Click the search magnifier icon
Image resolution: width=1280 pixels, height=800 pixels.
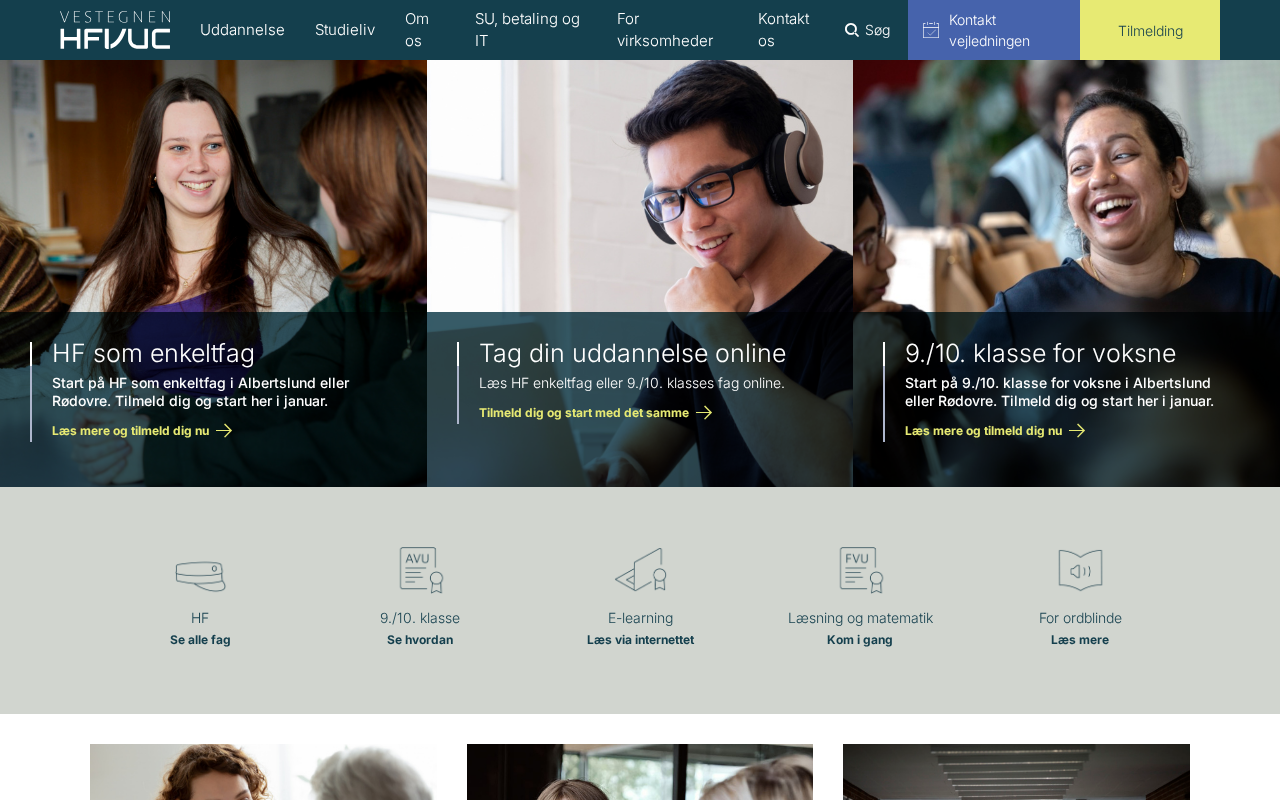[x=852, y=30]
